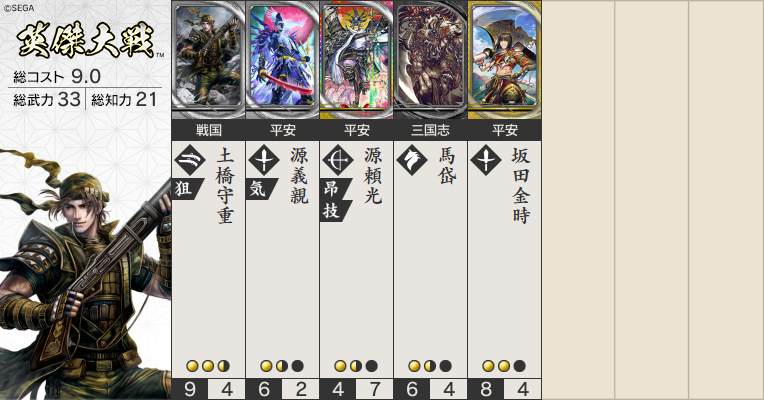Click the 総コスト 9.0 total
Screen dimensions: 764x400
coord(57,76)
